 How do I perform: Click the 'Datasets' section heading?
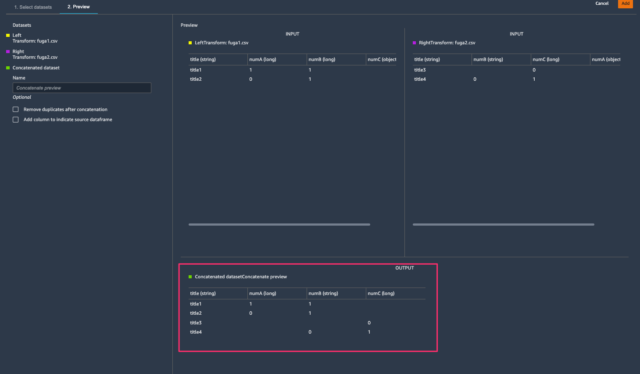point(22,25)
